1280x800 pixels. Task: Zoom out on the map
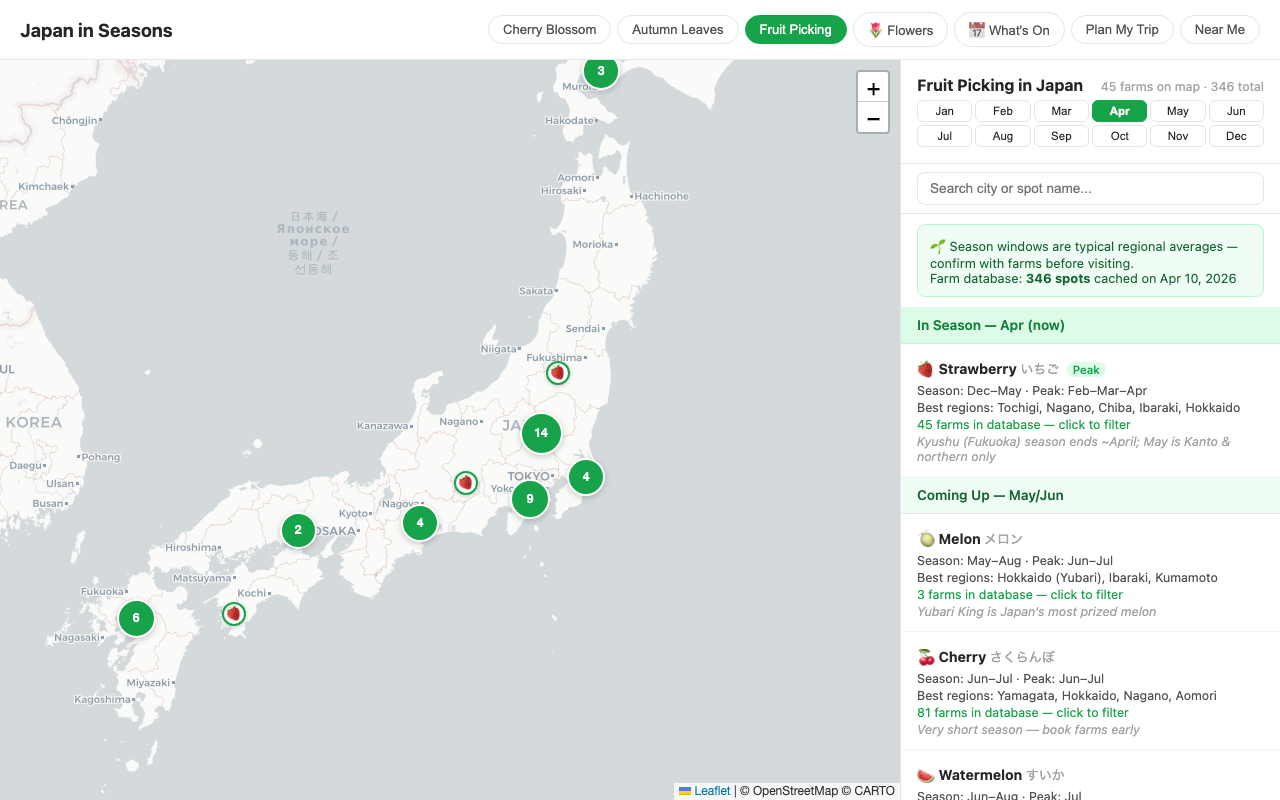click(x=873, y=118)
